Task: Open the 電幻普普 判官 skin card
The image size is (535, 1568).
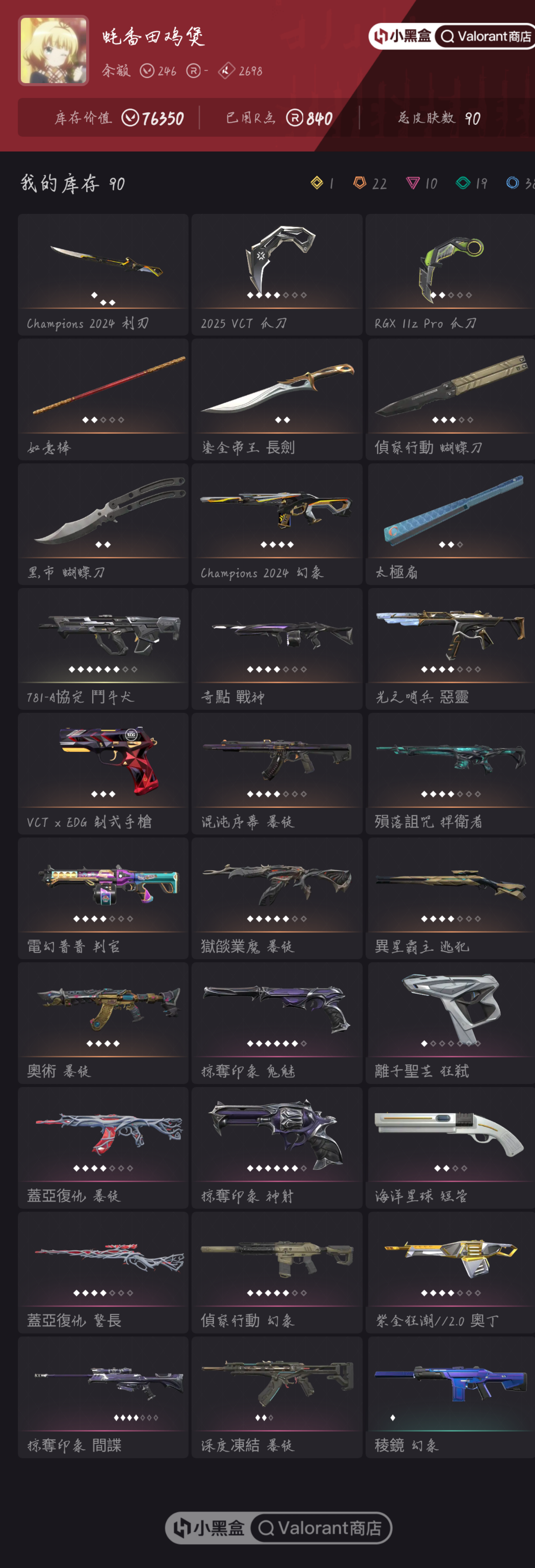Action: point(103,898)
